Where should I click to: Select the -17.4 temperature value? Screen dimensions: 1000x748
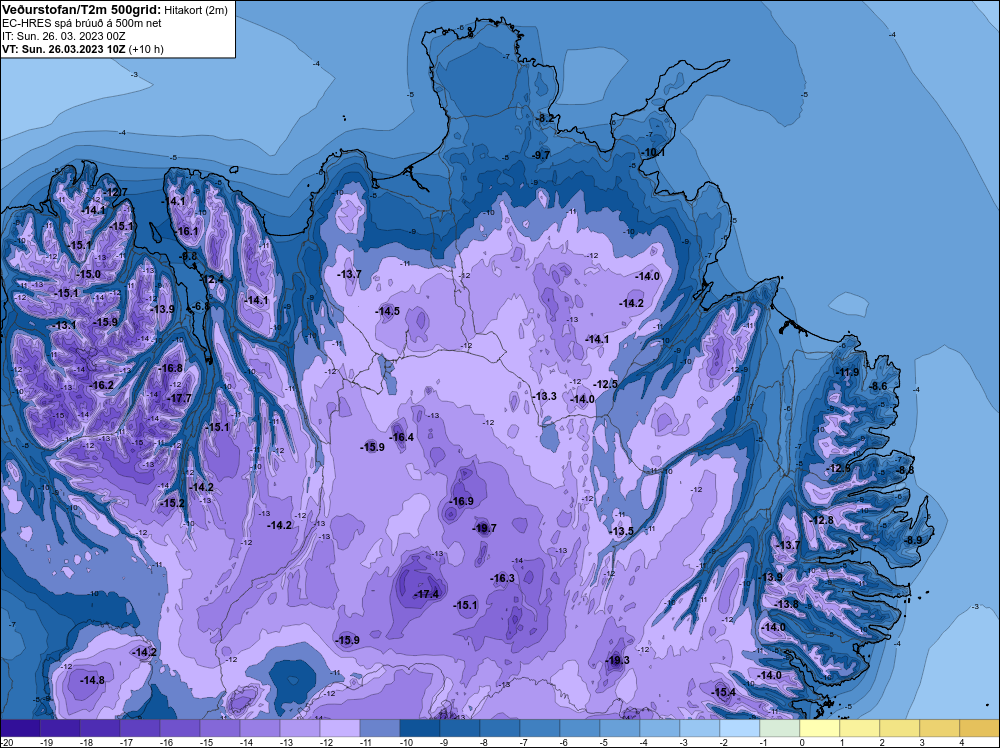click(427, 594)
